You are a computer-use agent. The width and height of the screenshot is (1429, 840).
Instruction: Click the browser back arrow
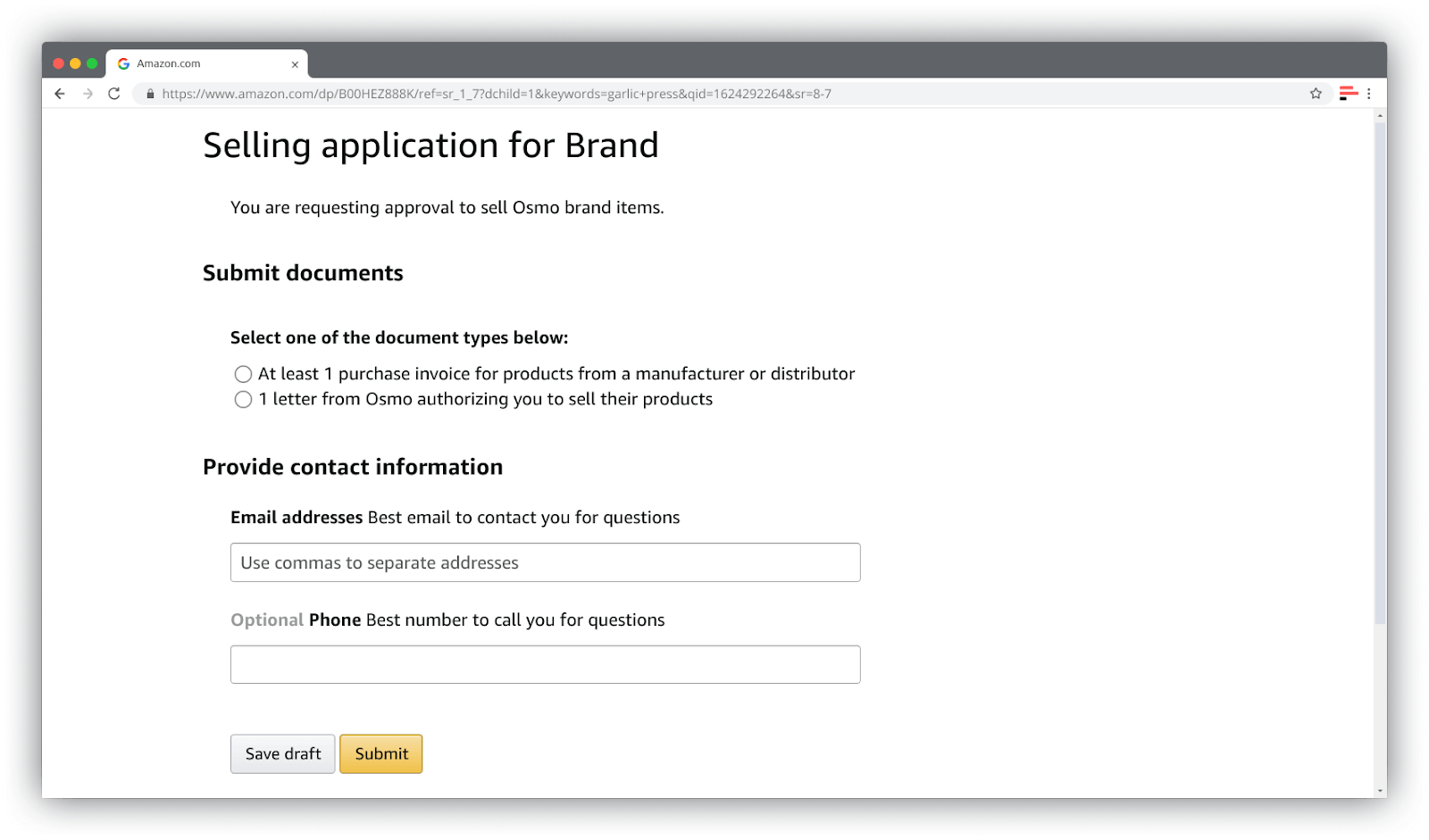click(59, 93)
